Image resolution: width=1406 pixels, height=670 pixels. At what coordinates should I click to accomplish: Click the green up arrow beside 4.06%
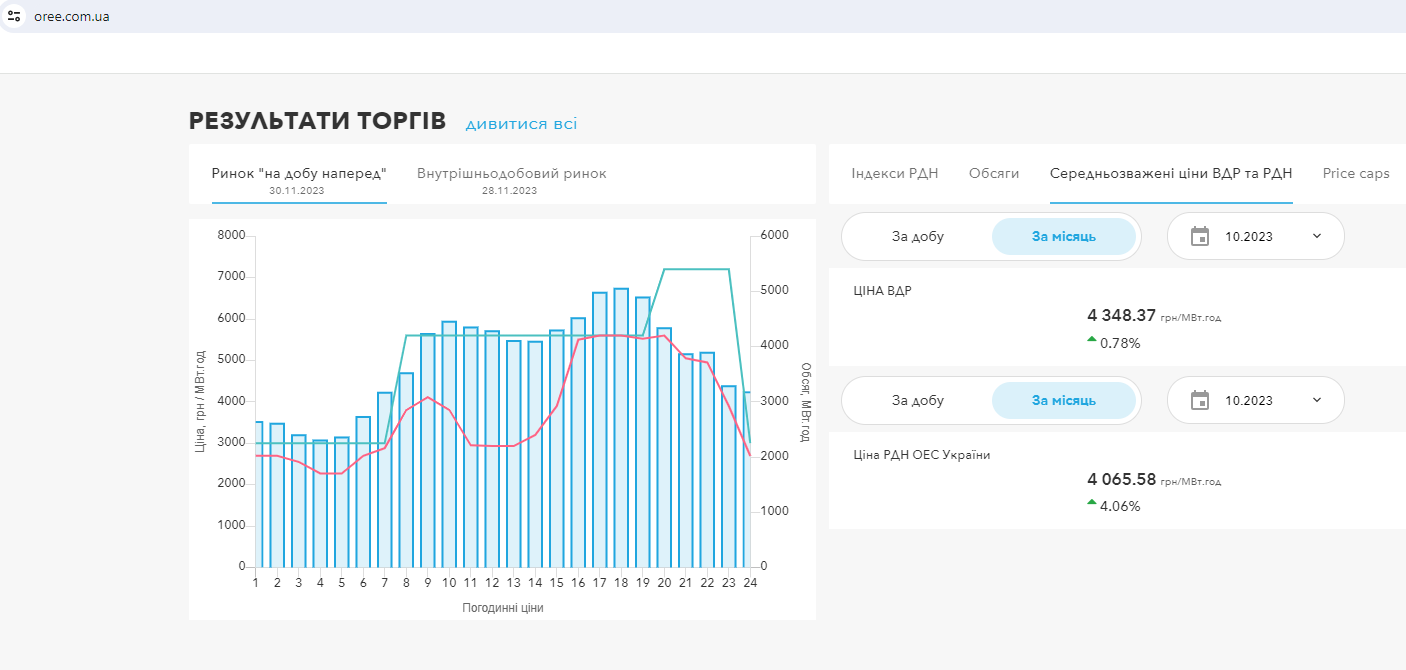[x=1092, y=503]
